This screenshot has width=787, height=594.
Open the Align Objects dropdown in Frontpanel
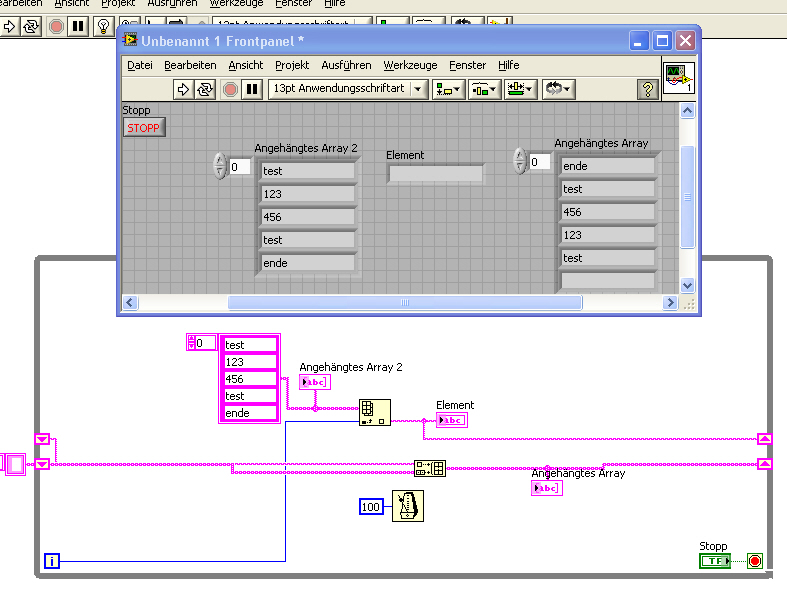click(448, 89)
